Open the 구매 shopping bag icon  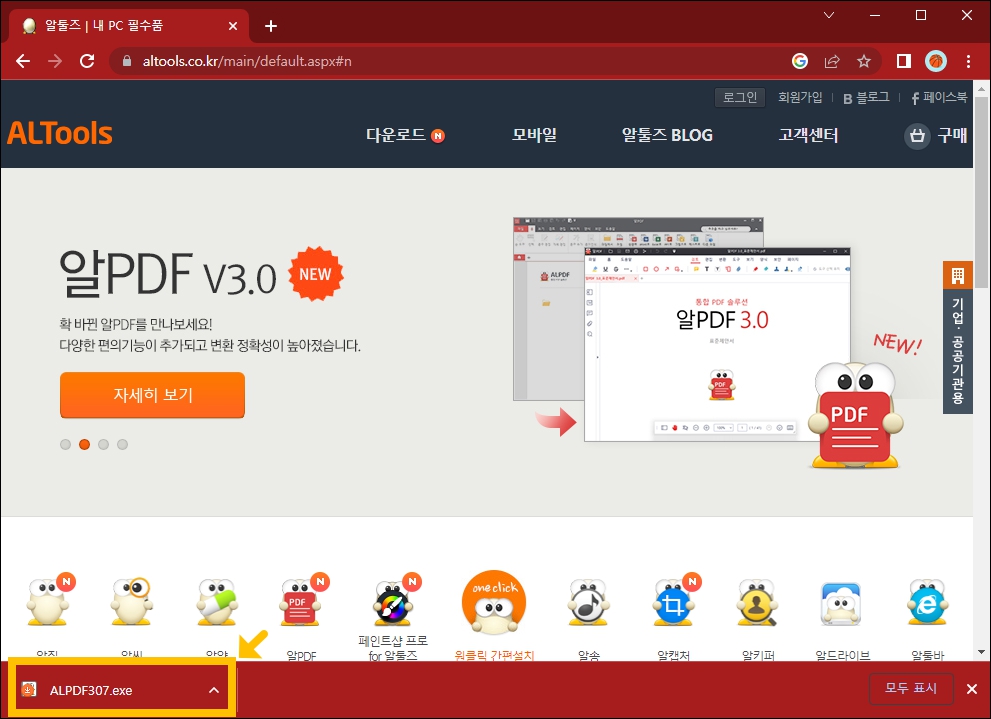[x=917, y=136]
